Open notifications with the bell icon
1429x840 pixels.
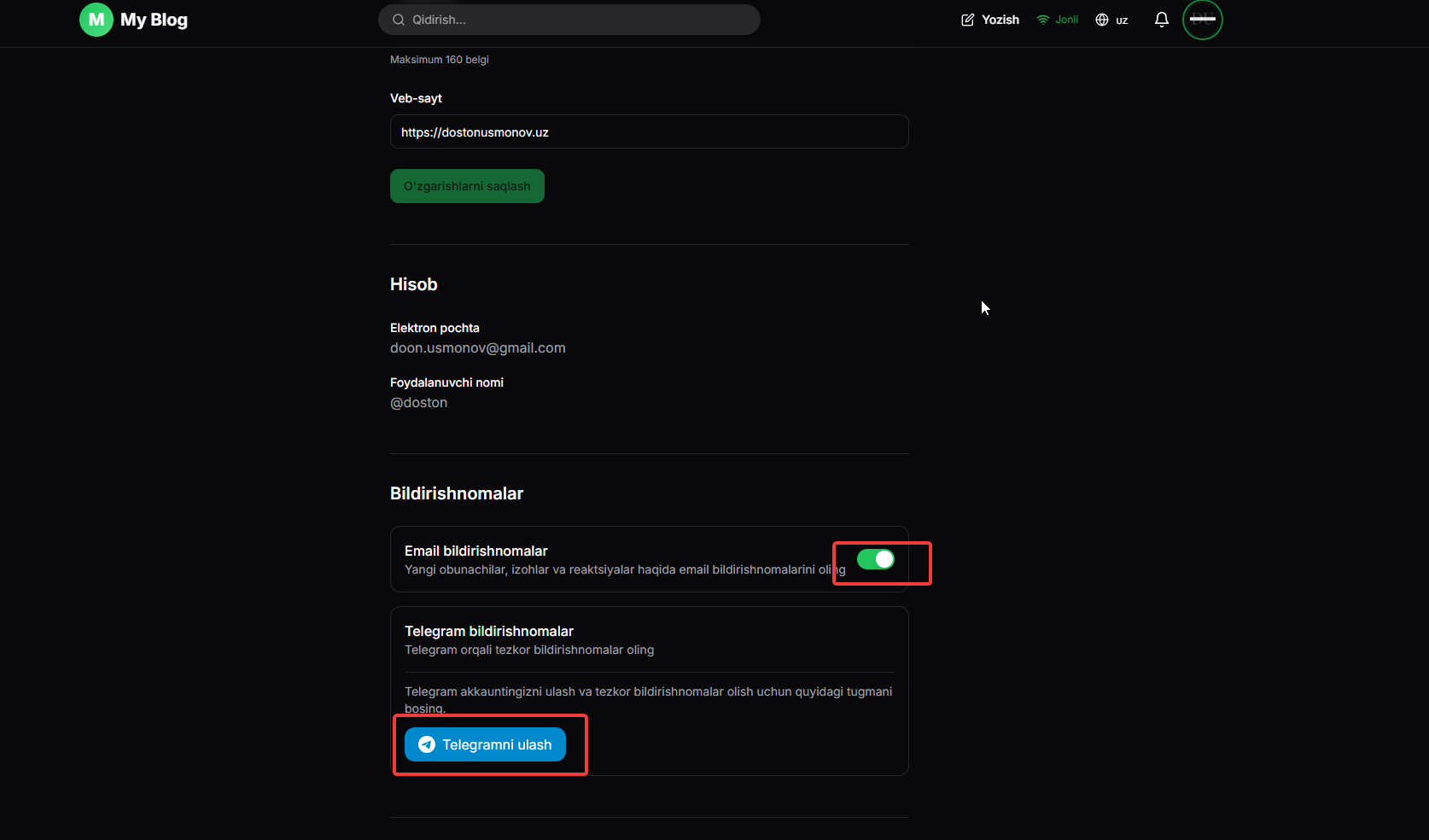click(x=1162, y=20)
